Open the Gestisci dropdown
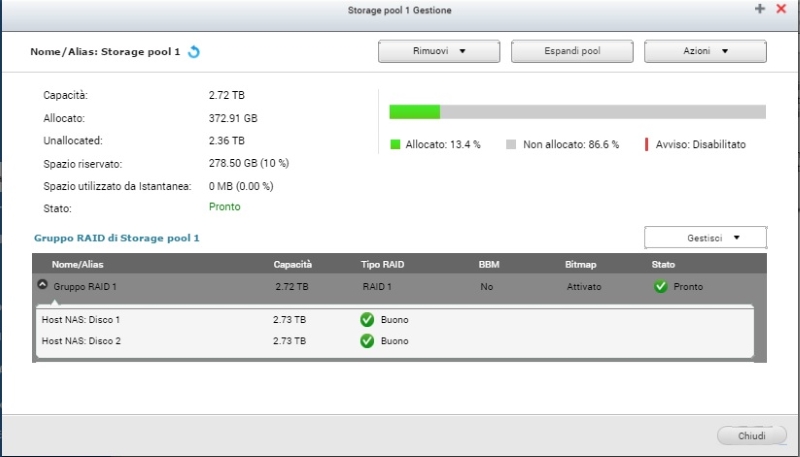800x457 pixels. (705, 238)
